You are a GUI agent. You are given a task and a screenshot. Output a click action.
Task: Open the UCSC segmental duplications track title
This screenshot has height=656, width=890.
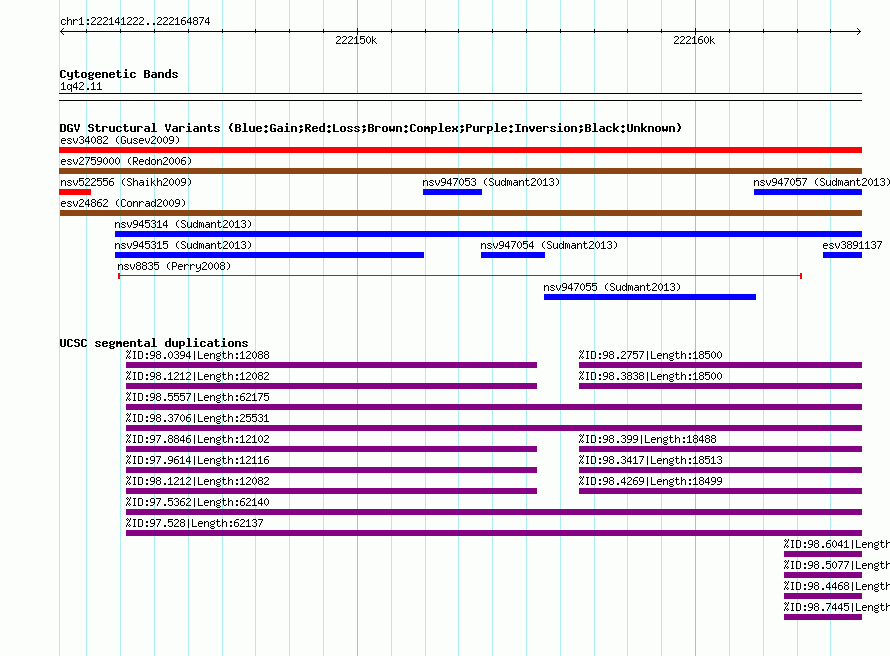click(x=154, y=343)
